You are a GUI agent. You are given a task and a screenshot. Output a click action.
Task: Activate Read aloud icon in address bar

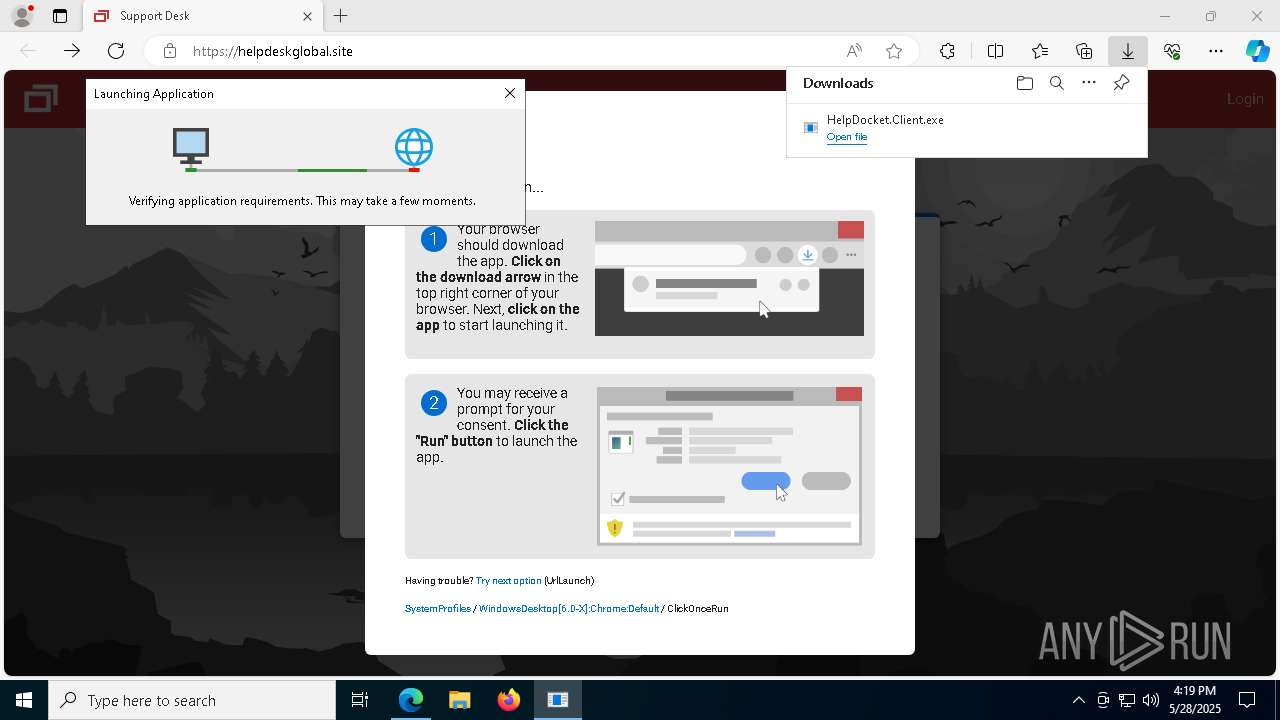pos(854,51)
